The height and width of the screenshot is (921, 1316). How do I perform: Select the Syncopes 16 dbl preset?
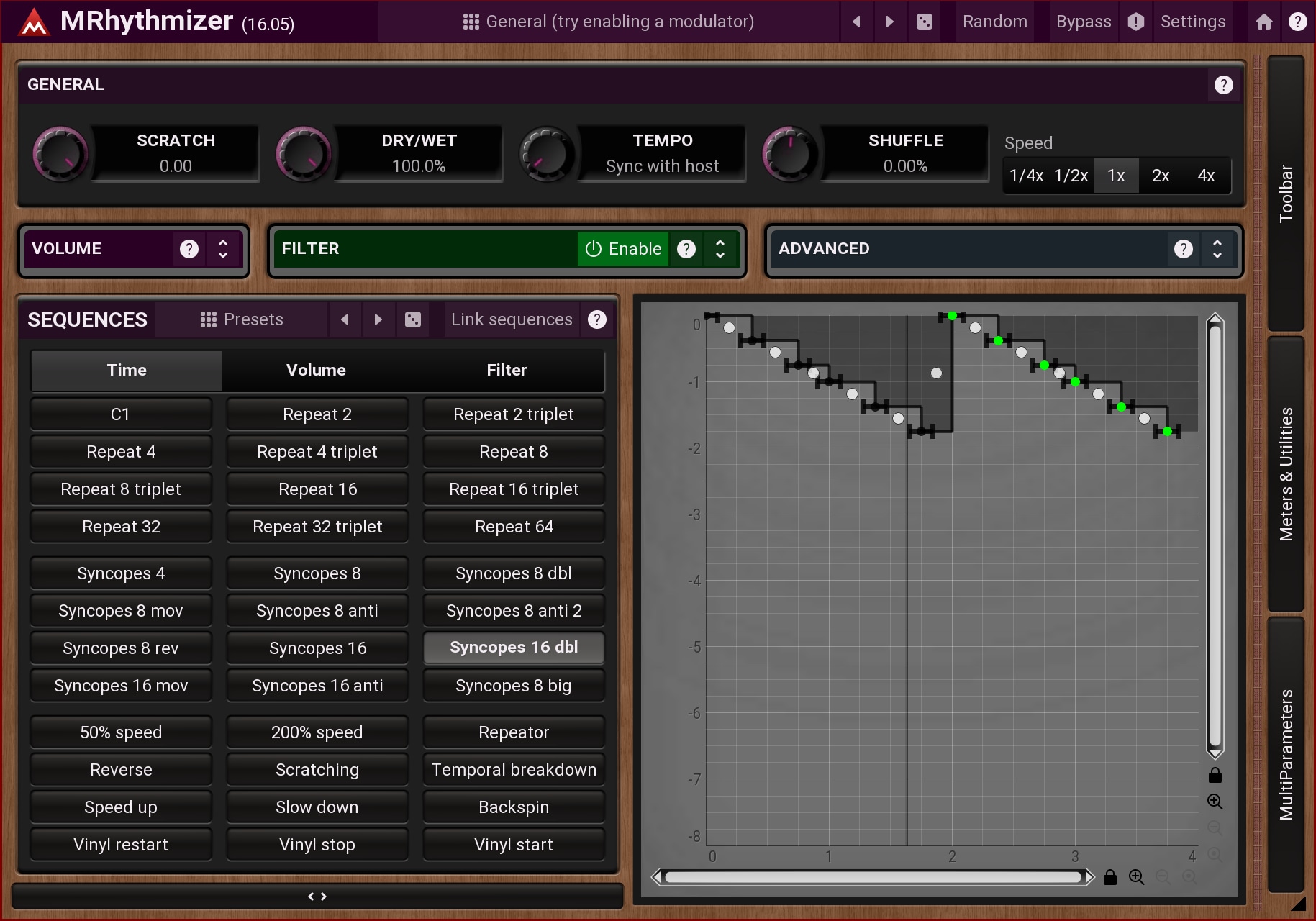coord(514,648)
